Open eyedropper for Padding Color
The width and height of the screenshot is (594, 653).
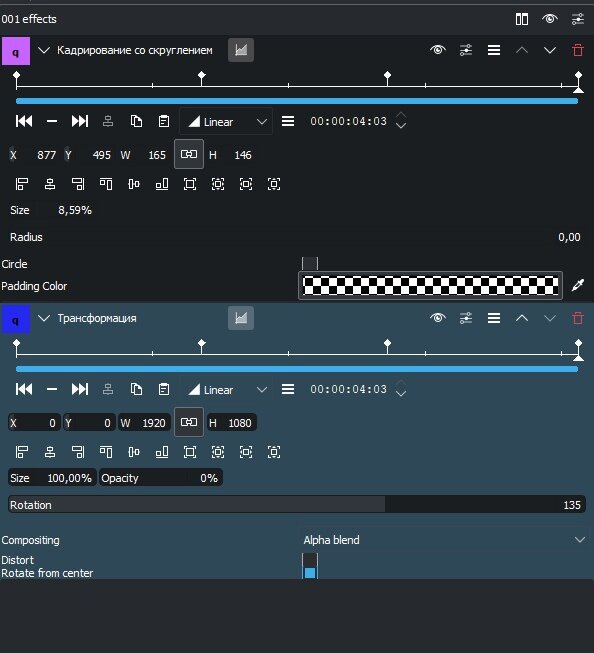pos(578,286)
